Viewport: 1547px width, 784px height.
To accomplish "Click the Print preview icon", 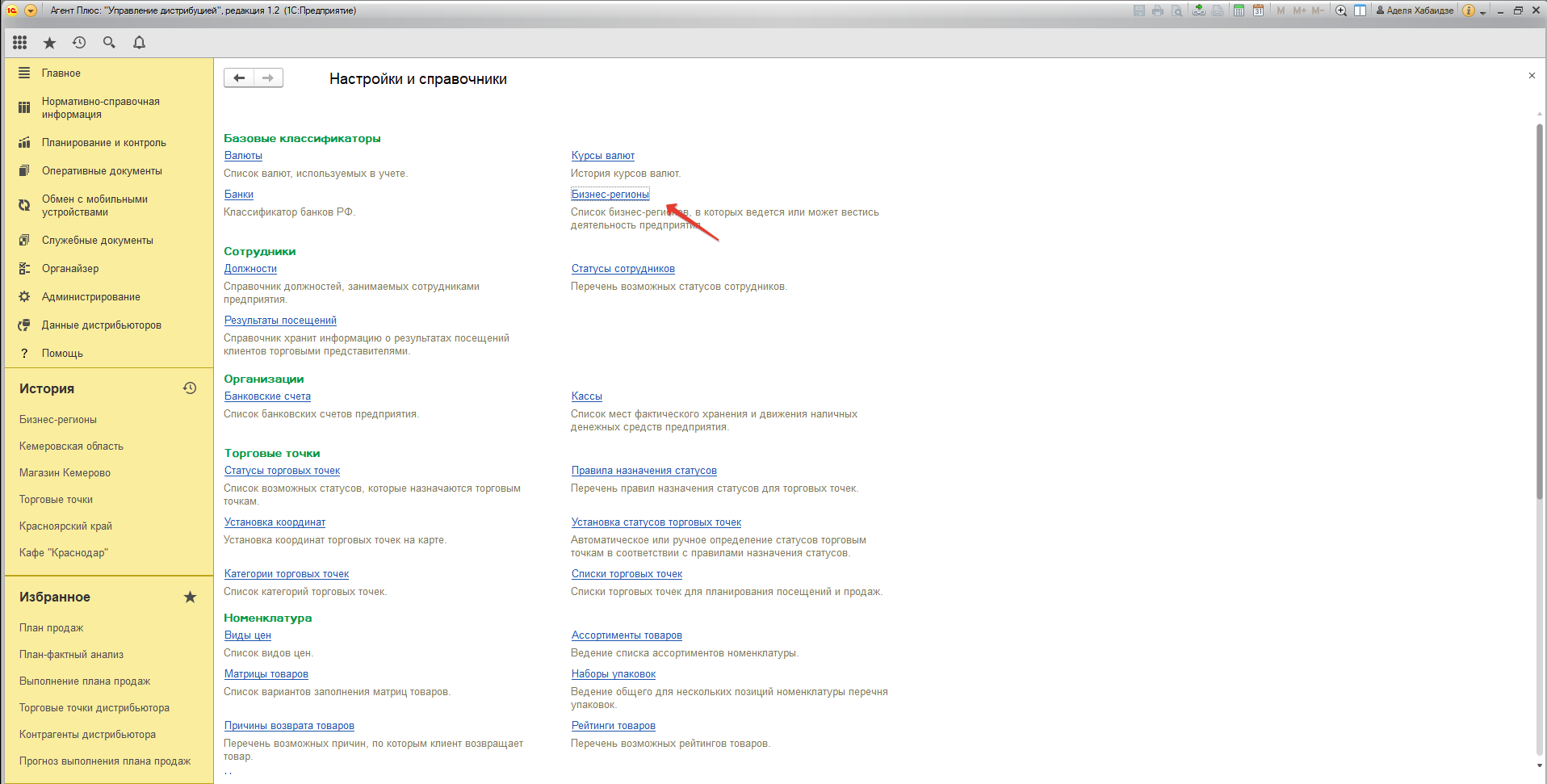I will (1176, 10).
